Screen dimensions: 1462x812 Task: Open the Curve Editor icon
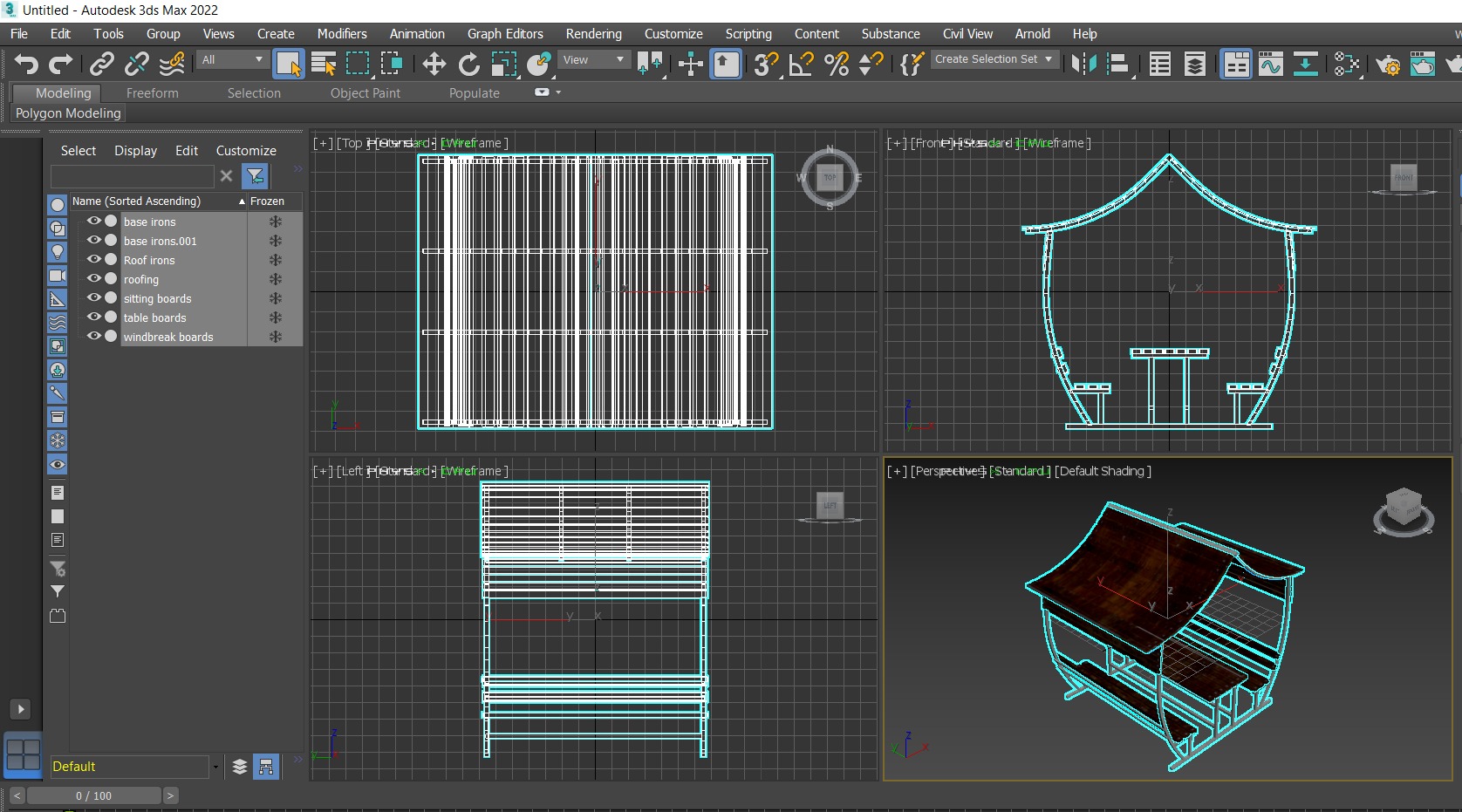pos(1271,64)
